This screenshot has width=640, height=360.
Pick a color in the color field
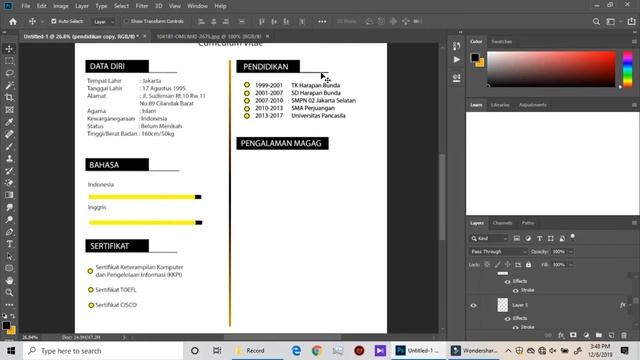(551, 69)
